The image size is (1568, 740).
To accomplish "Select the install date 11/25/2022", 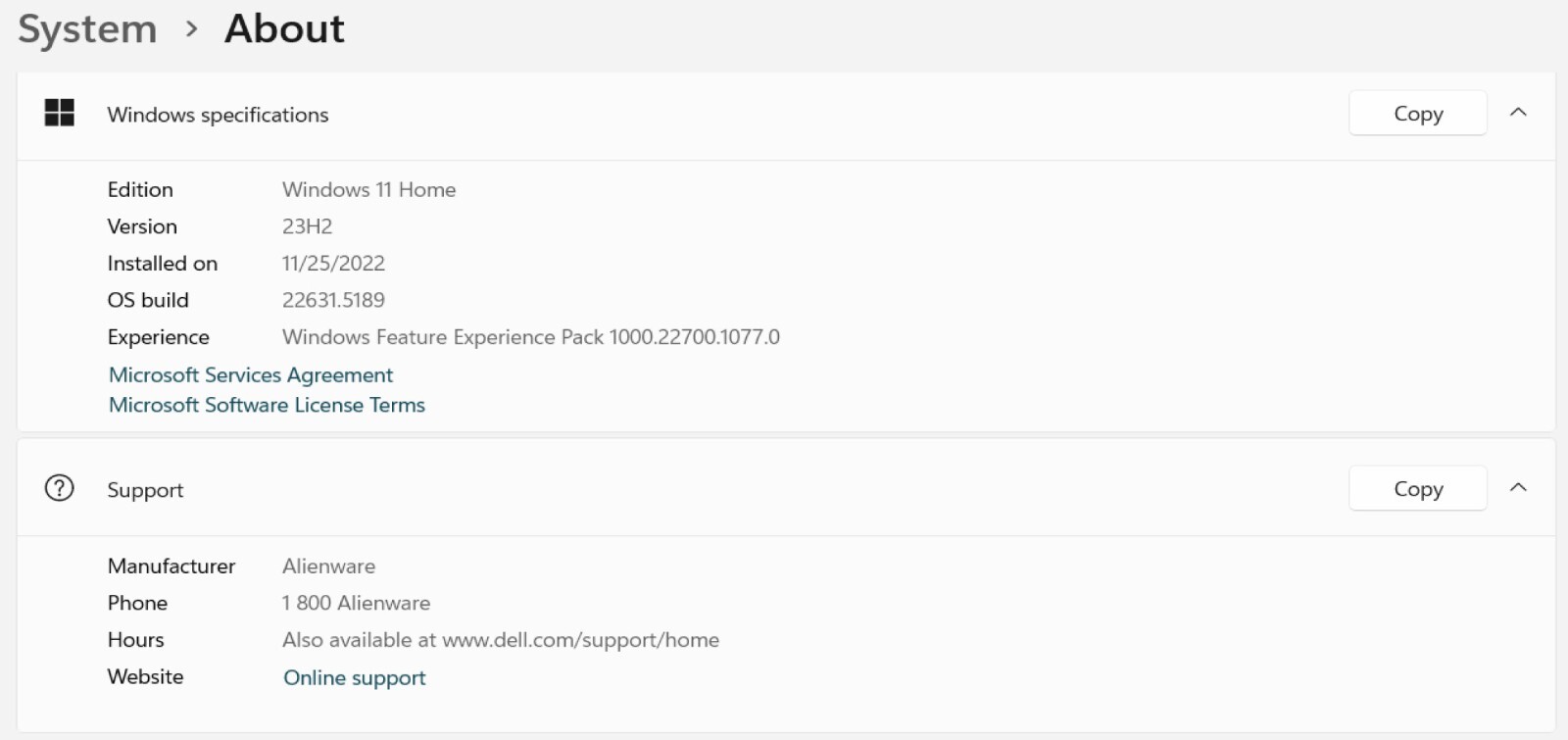I will 333,264.
